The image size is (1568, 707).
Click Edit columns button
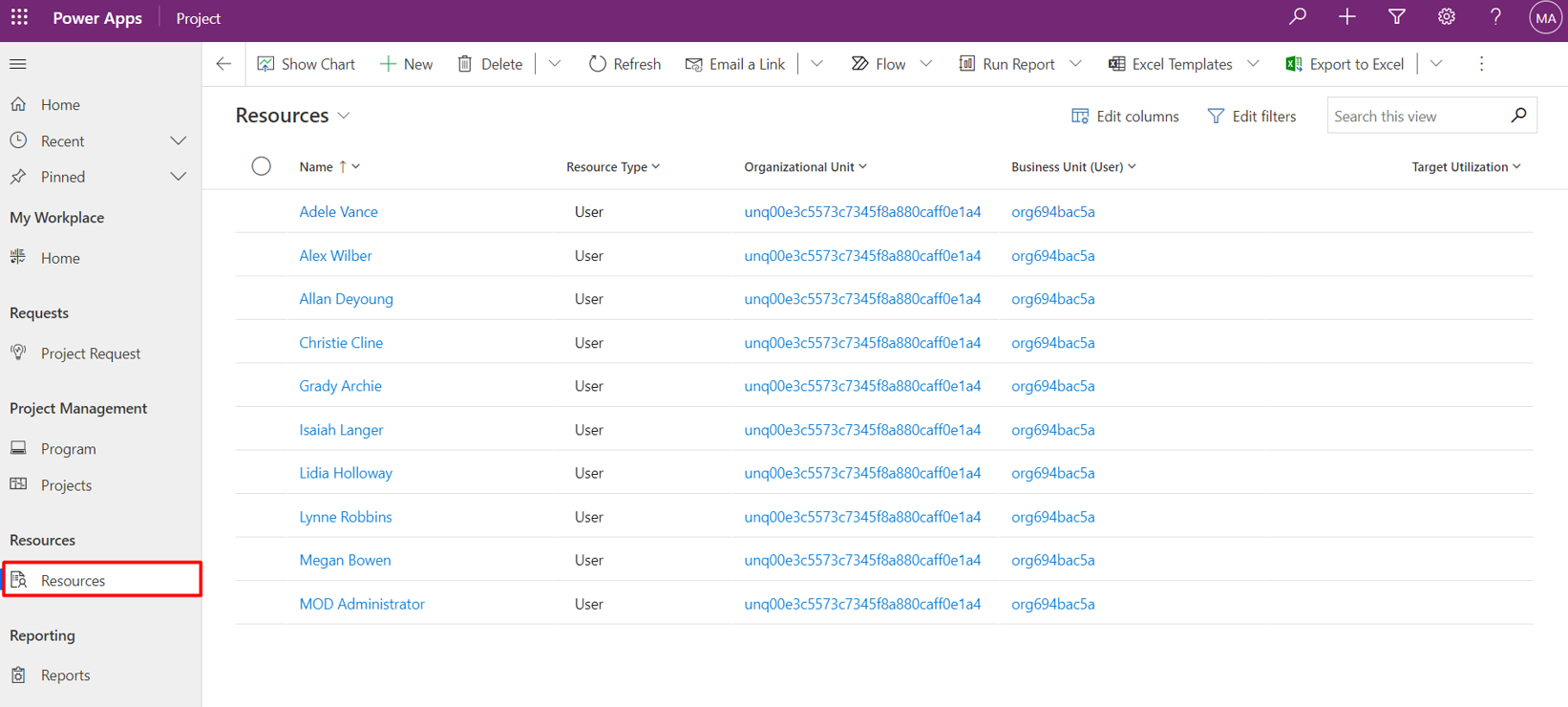point(1125,116)
